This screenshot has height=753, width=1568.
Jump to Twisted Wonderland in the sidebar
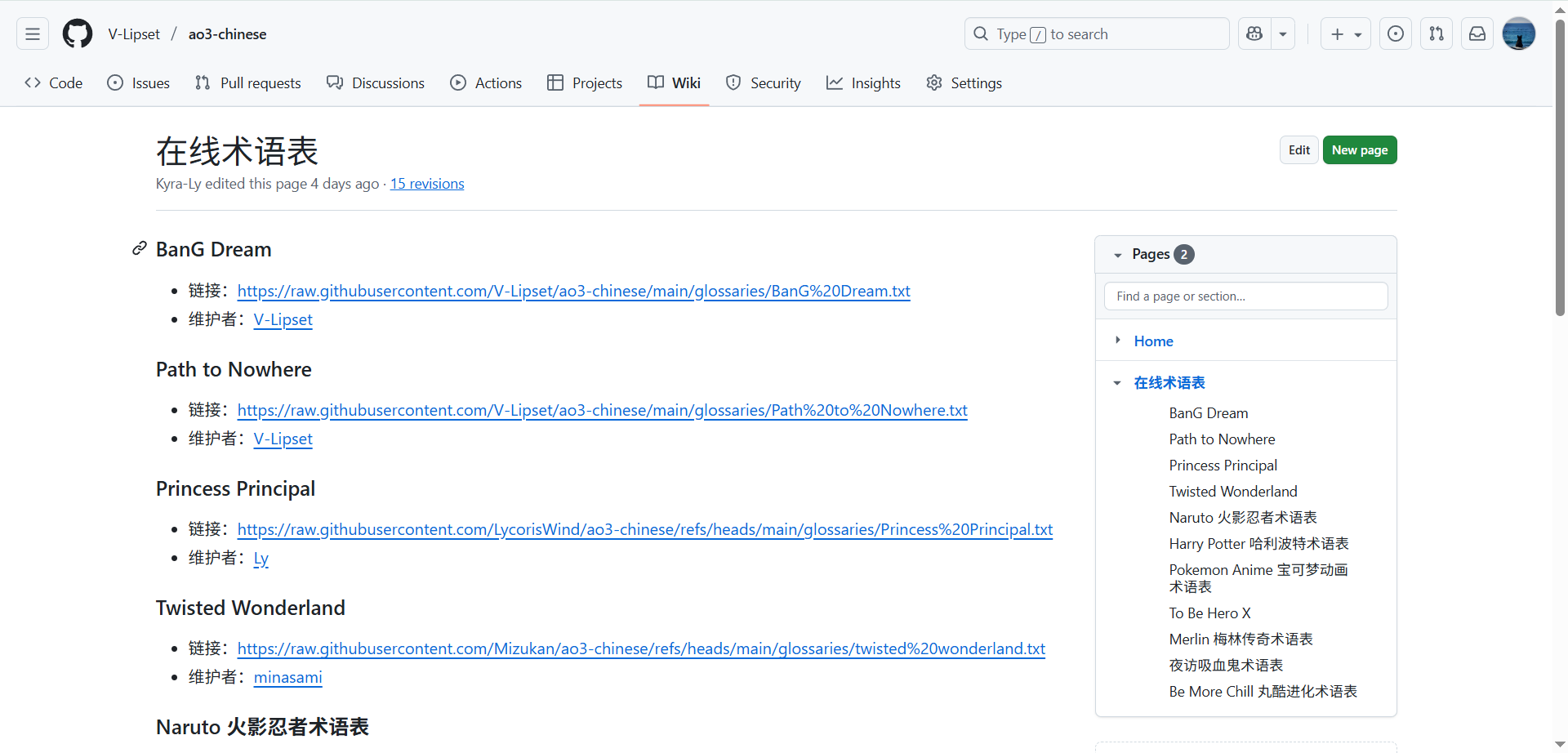(1233, 492)
